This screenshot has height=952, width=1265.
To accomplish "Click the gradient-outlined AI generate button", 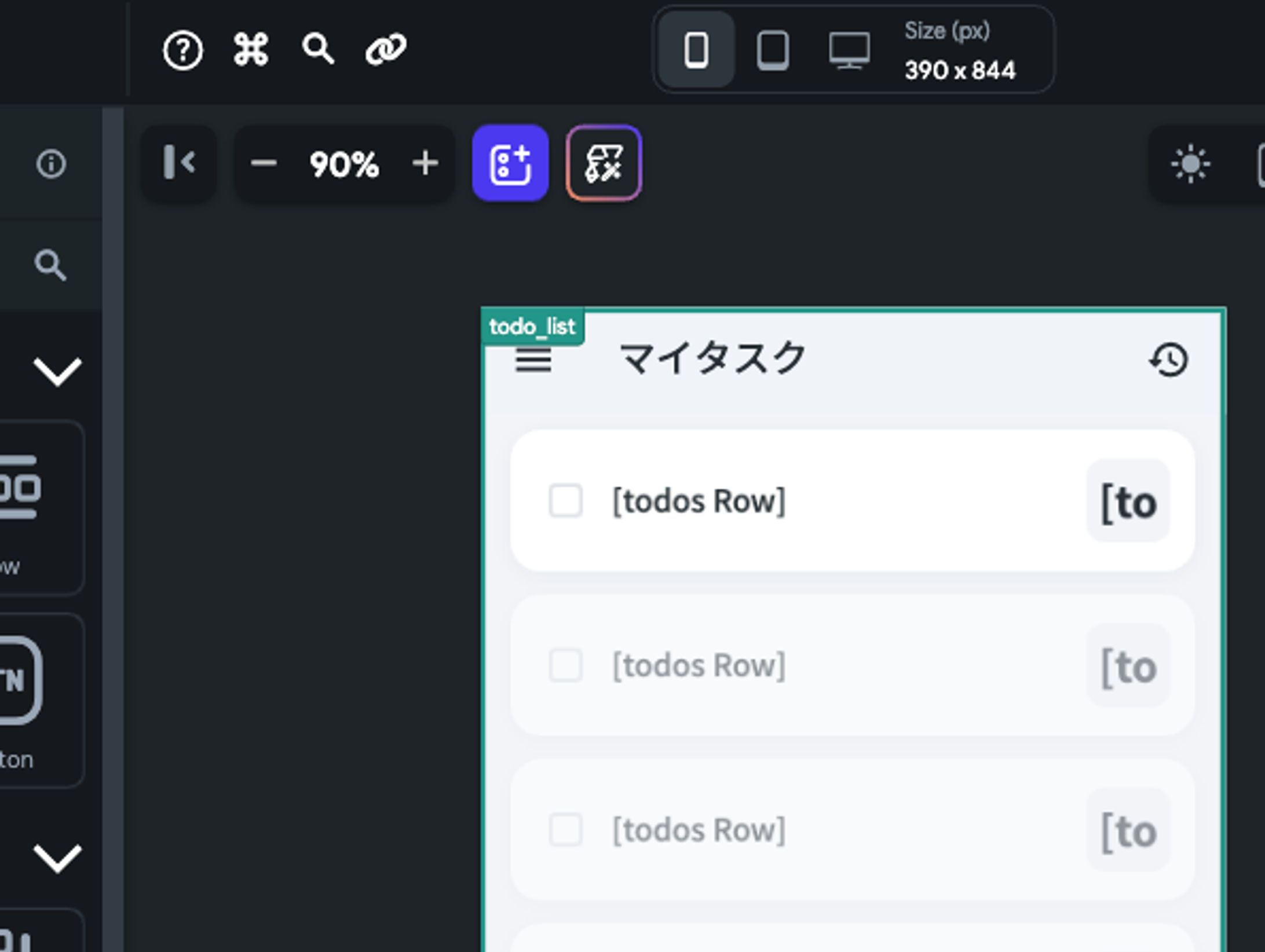I will tap(604, 163).
